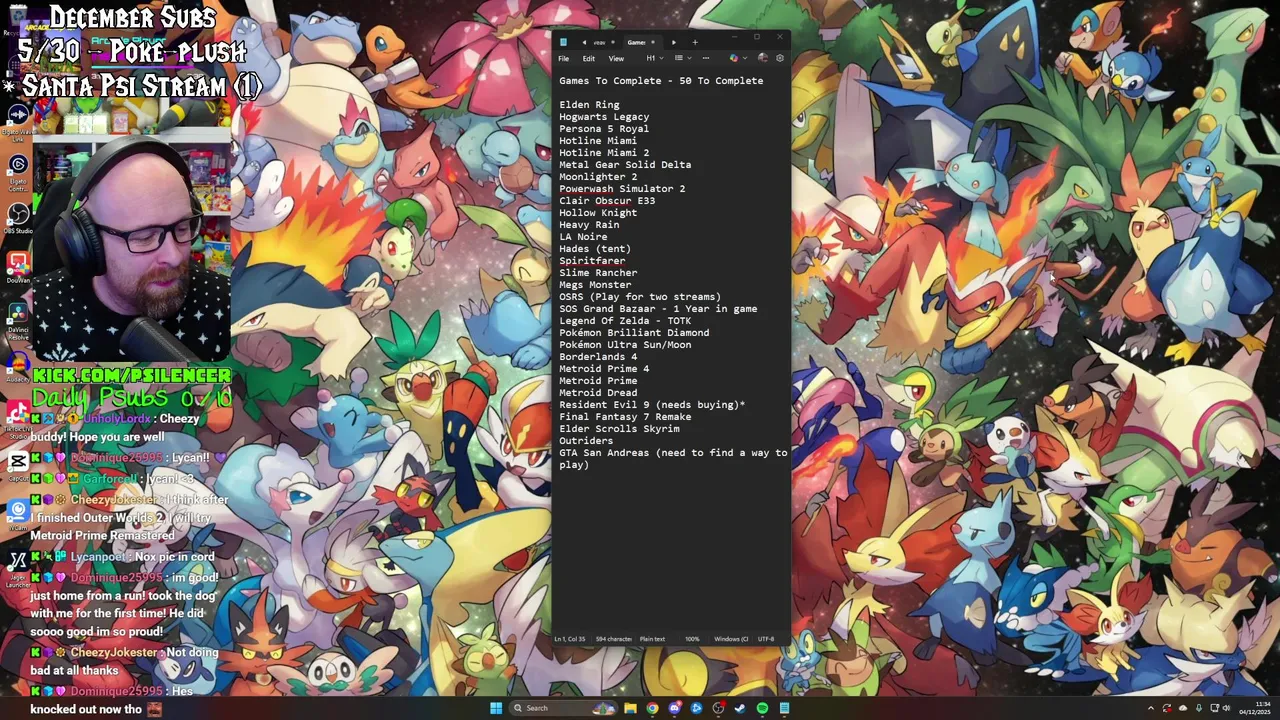This screenshot has height=720, width=1280.
Task: Click the 'Hogwarts Legacy' line
Action: pos(604,117)
